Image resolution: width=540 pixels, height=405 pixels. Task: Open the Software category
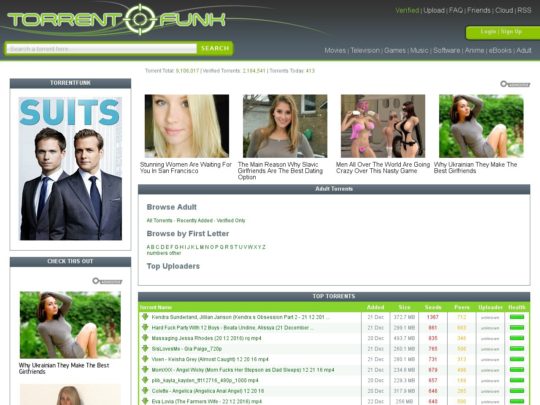(446, 50)
